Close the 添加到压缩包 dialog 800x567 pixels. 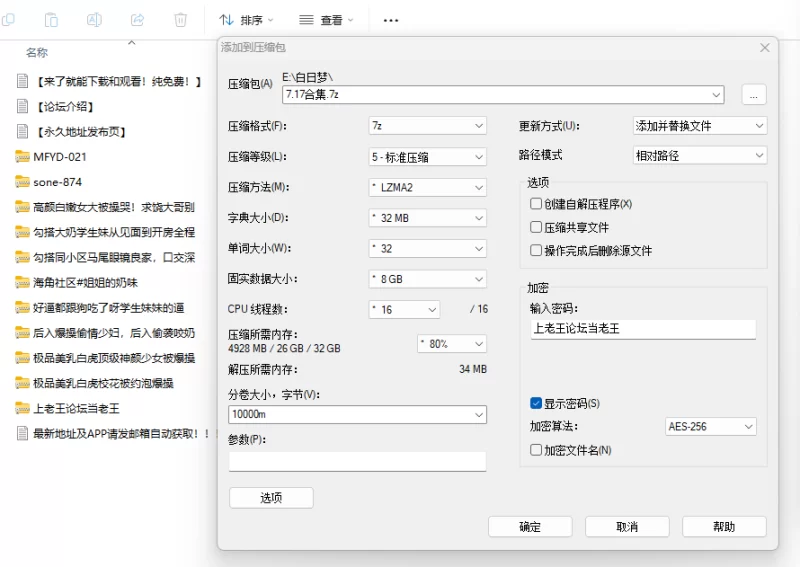click(765, 47)
